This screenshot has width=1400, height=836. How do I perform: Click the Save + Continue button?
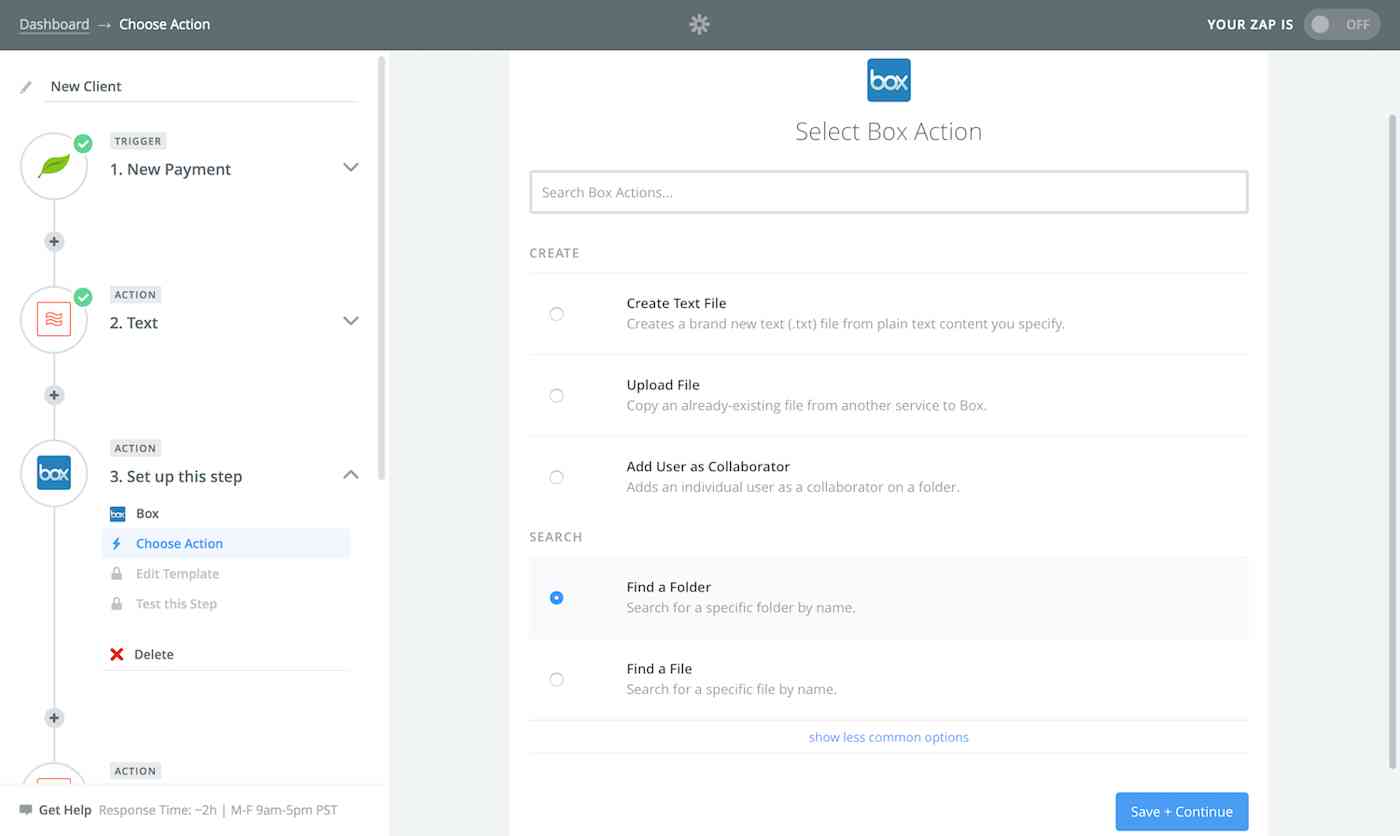pos(1182,811)
